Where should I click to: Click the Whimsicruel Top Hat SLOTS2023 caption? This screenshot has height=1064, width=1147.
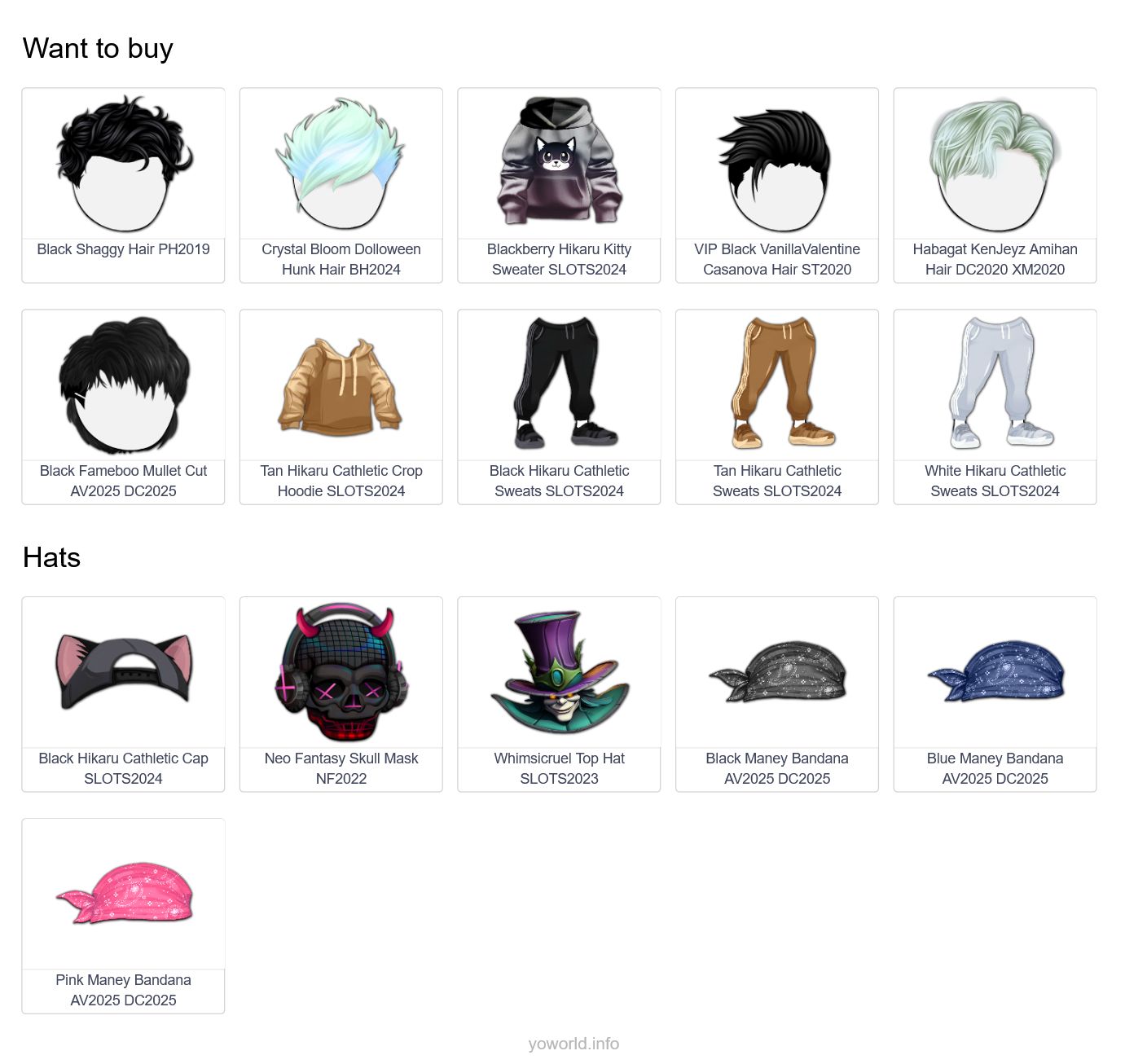559,768
